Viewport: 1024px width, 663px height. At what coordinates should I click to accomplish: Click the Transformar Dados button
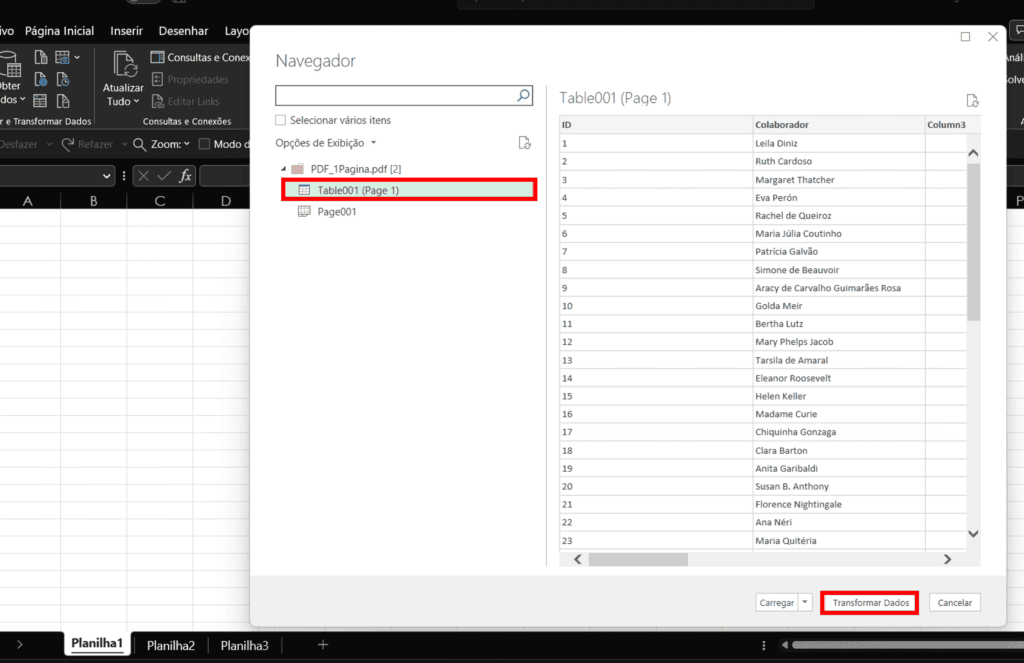(x=868, y=602)
